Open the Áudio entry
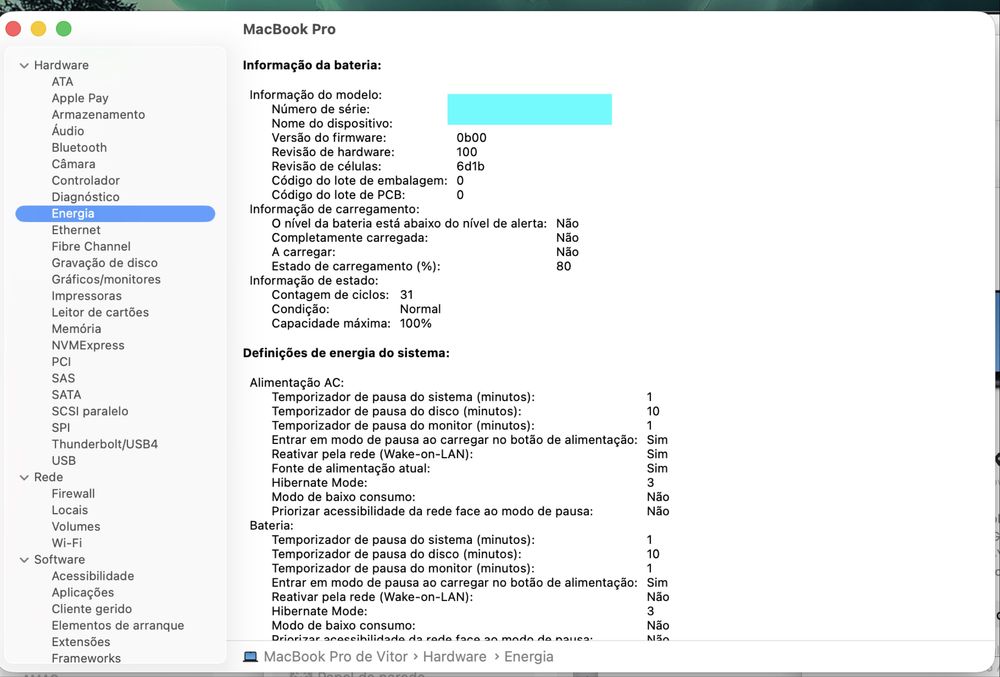The image size is (1000, 677). [68, 131]
